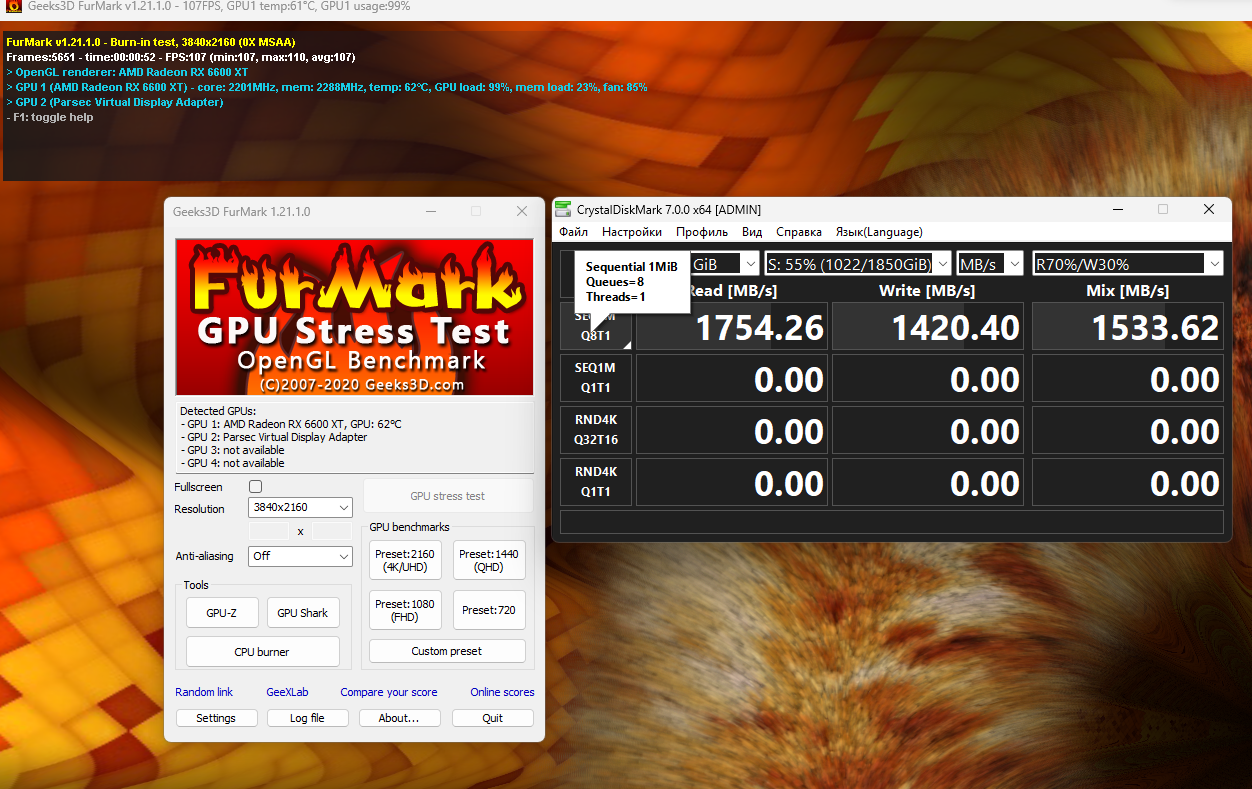Click the Write [MB/s] column header
The image size is (1252, 789).
(x=927, y=290)
